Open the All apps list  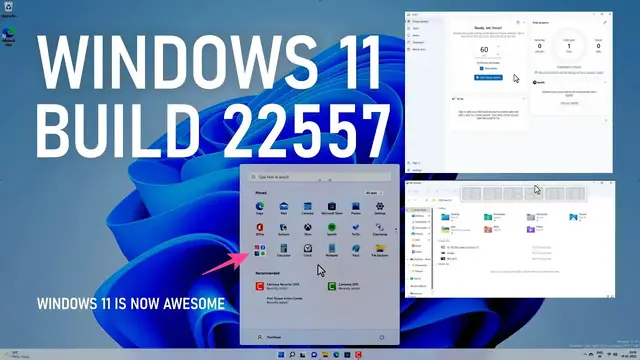[373, 193]
